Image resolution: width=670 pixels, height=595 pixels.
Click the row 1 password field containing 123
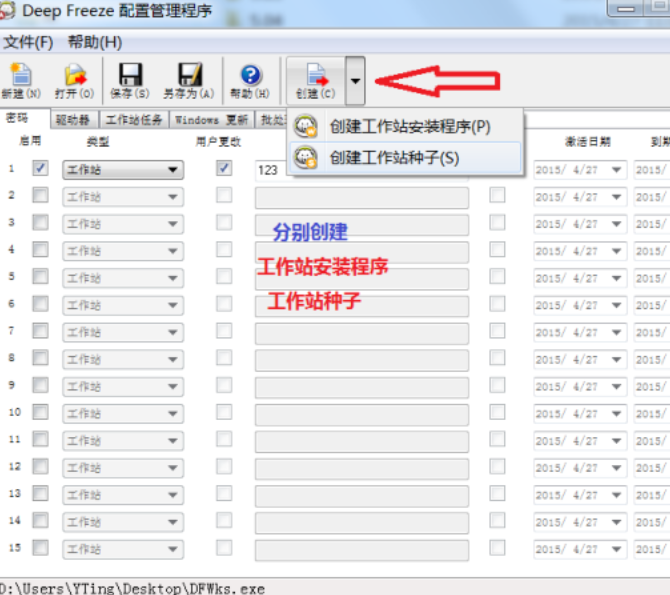(272, 171)
